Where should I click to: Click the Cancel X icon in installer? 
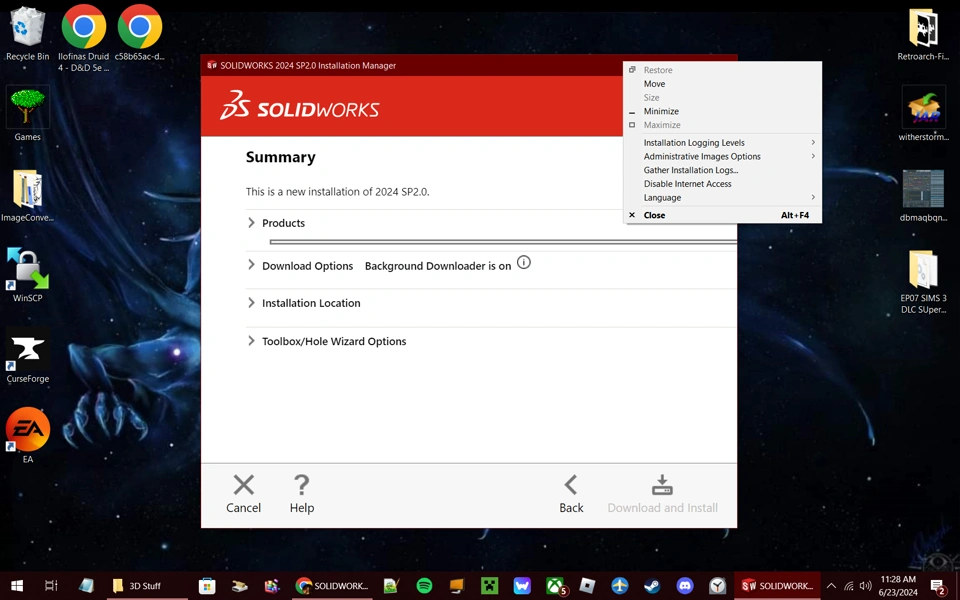[244, 485]
